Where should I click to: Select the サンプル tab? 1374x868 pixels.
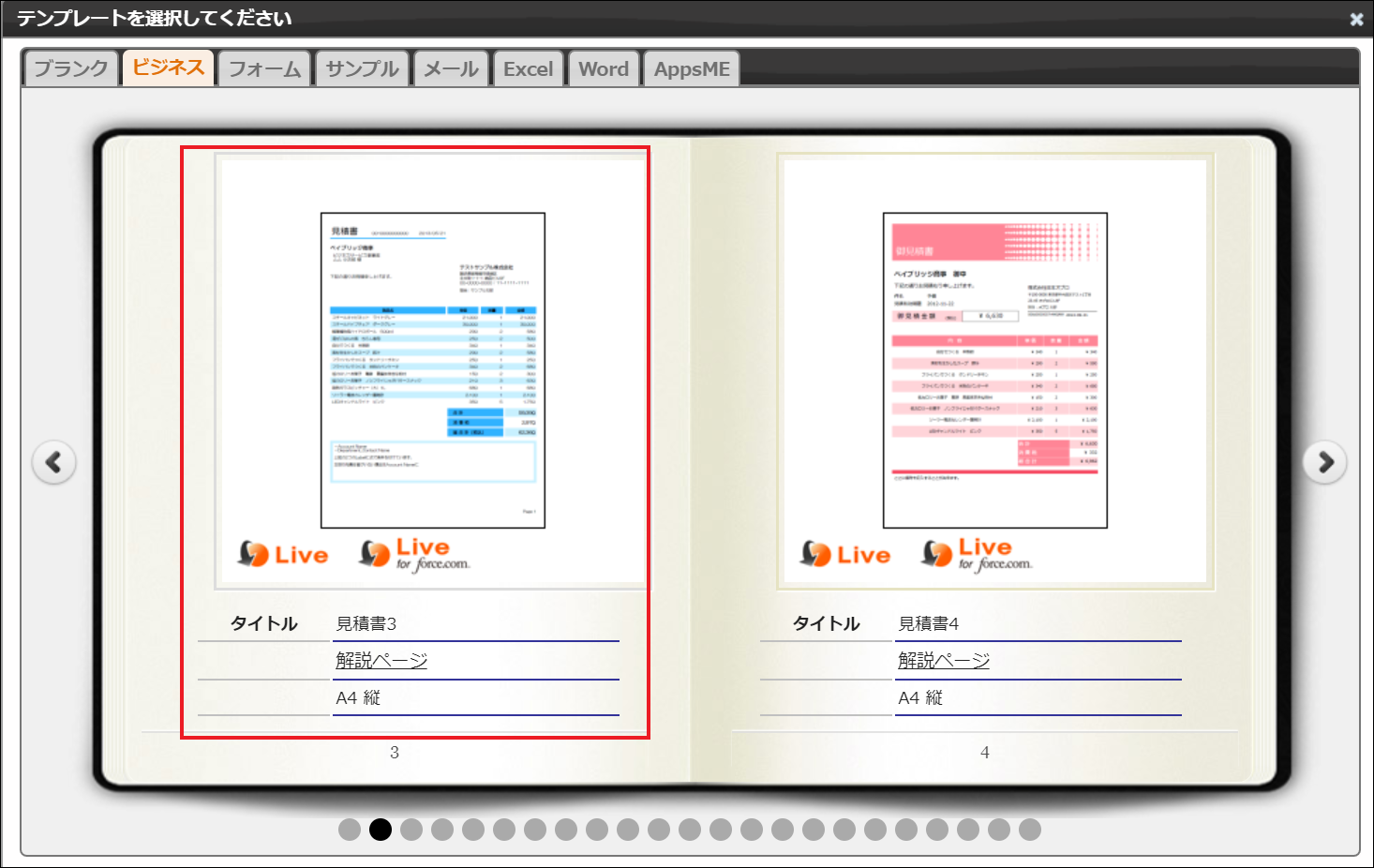(x=362, y=69)
